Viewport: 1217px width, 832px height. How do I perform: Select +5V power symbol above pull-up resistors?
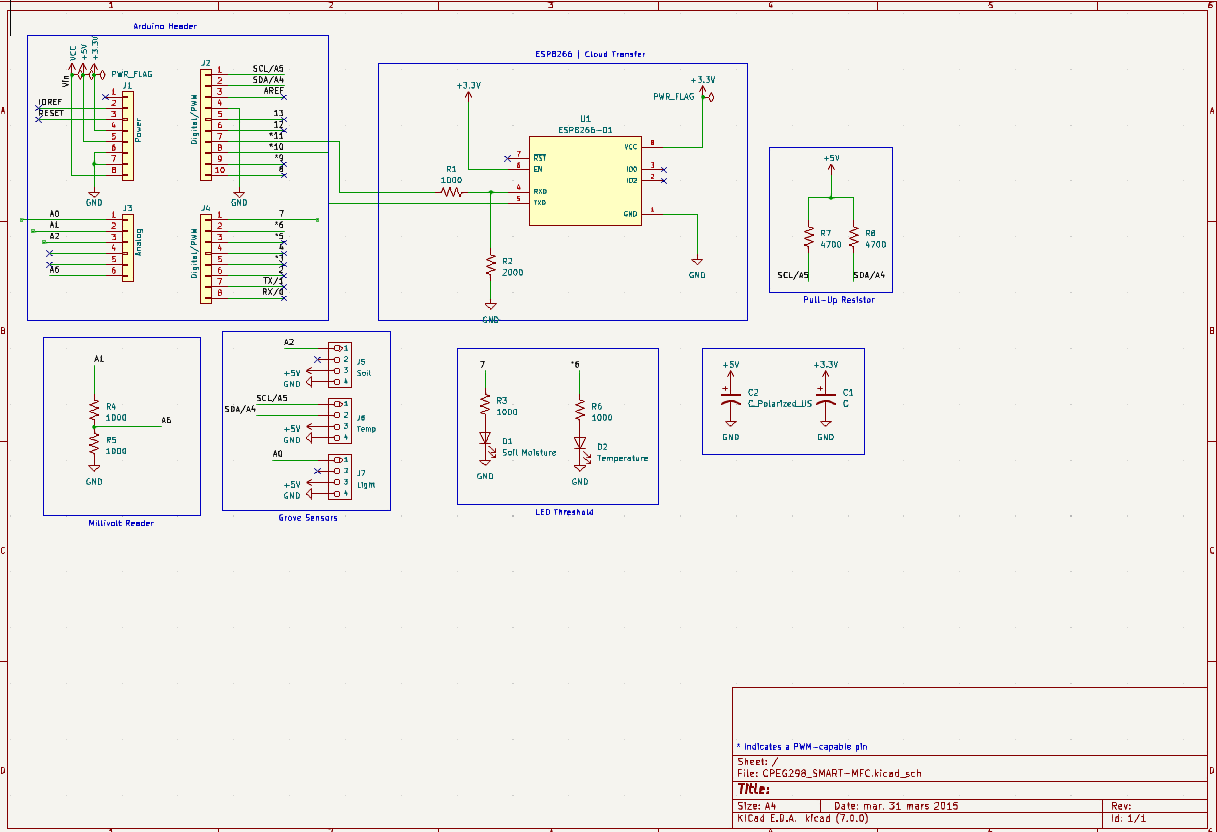click(831, 163)
